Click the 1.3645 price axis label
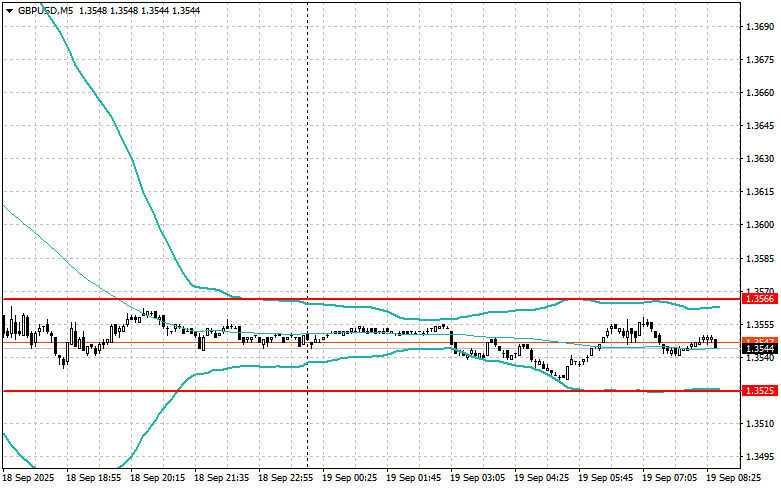 [760, 125]
